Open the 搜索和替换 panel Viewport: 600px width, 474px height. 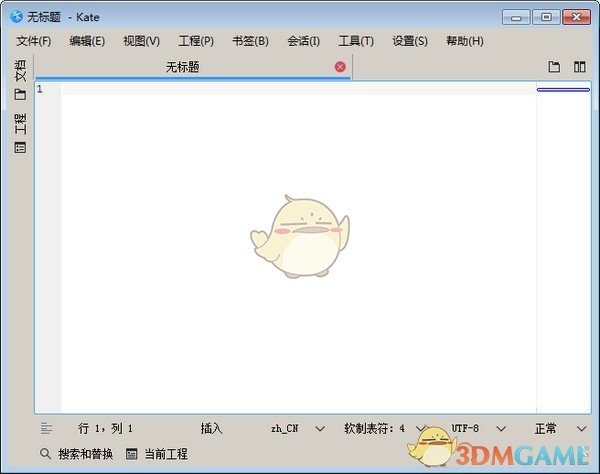tap(76, 454)
